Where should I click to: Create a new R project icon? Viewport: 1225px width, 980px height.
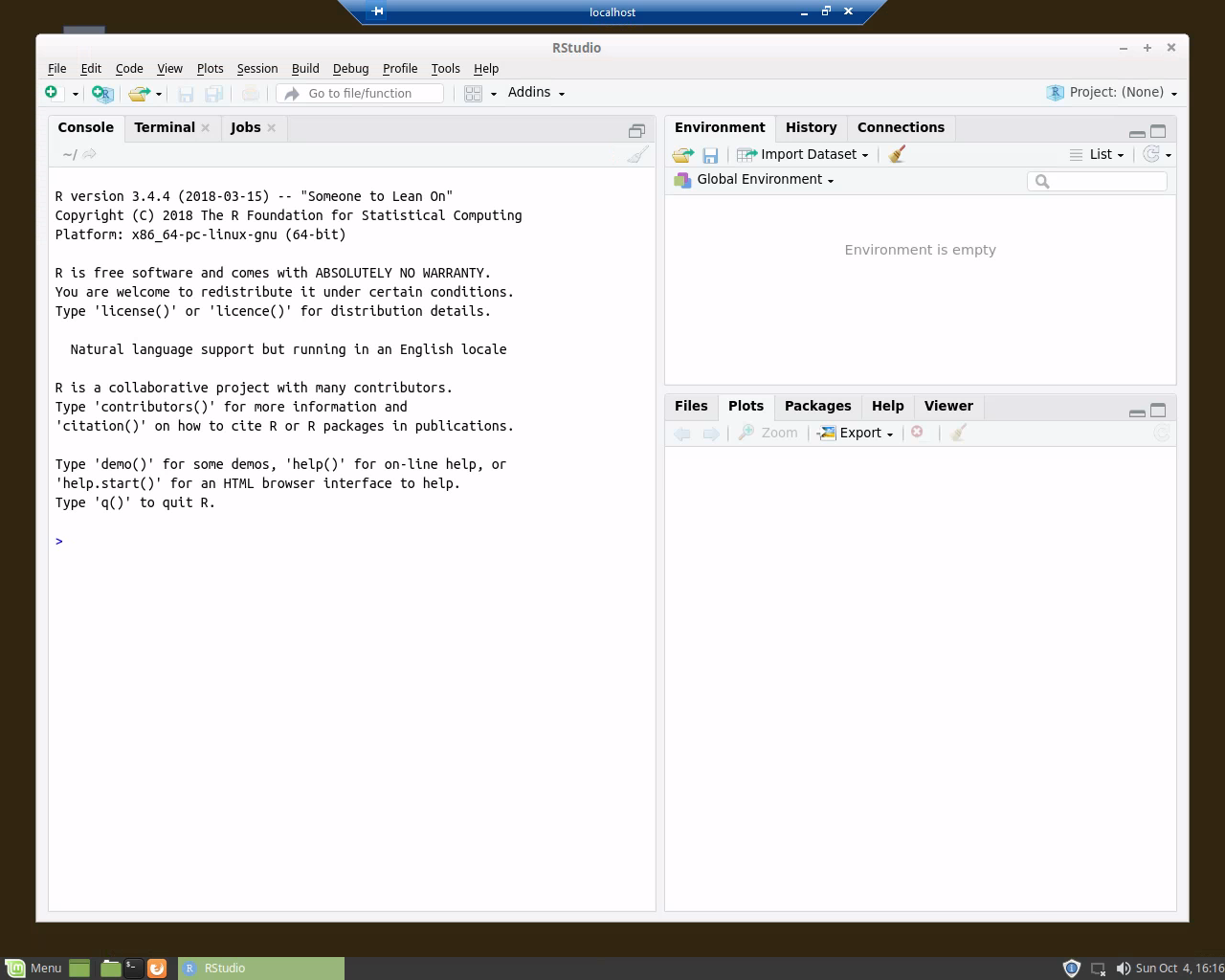pos(102,93)
